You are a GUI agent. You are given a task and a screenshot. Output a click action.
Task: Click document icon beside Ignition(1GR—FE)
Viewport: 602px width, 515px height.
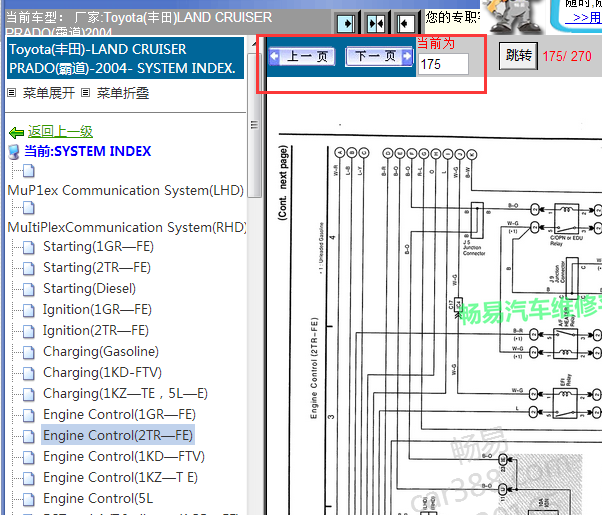click(29, 311)
